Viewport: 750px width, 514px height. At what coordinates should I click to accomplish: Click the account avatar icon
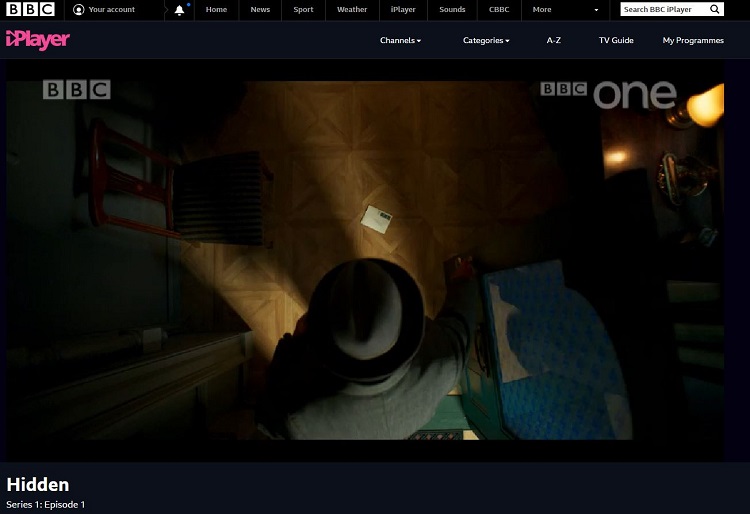(x=78, y=10)
